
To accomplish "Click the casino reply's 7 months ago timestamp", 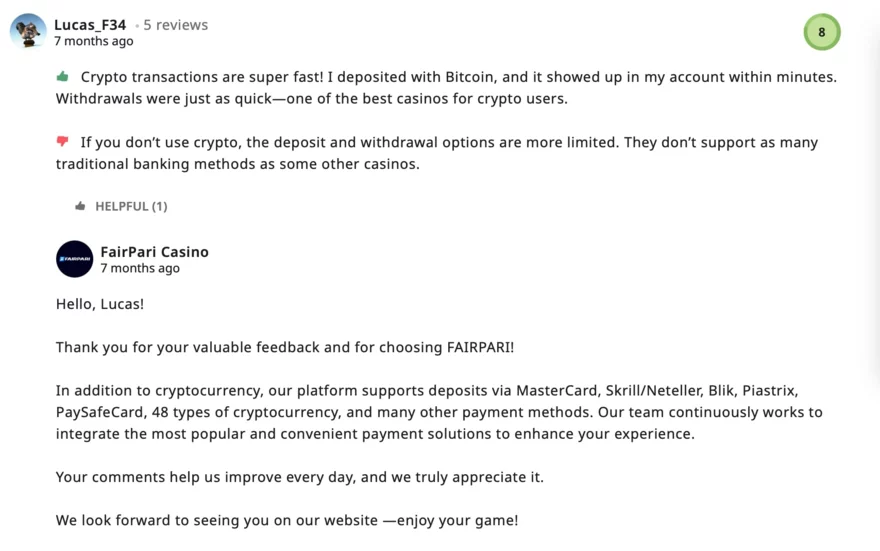I will (140, 269).
